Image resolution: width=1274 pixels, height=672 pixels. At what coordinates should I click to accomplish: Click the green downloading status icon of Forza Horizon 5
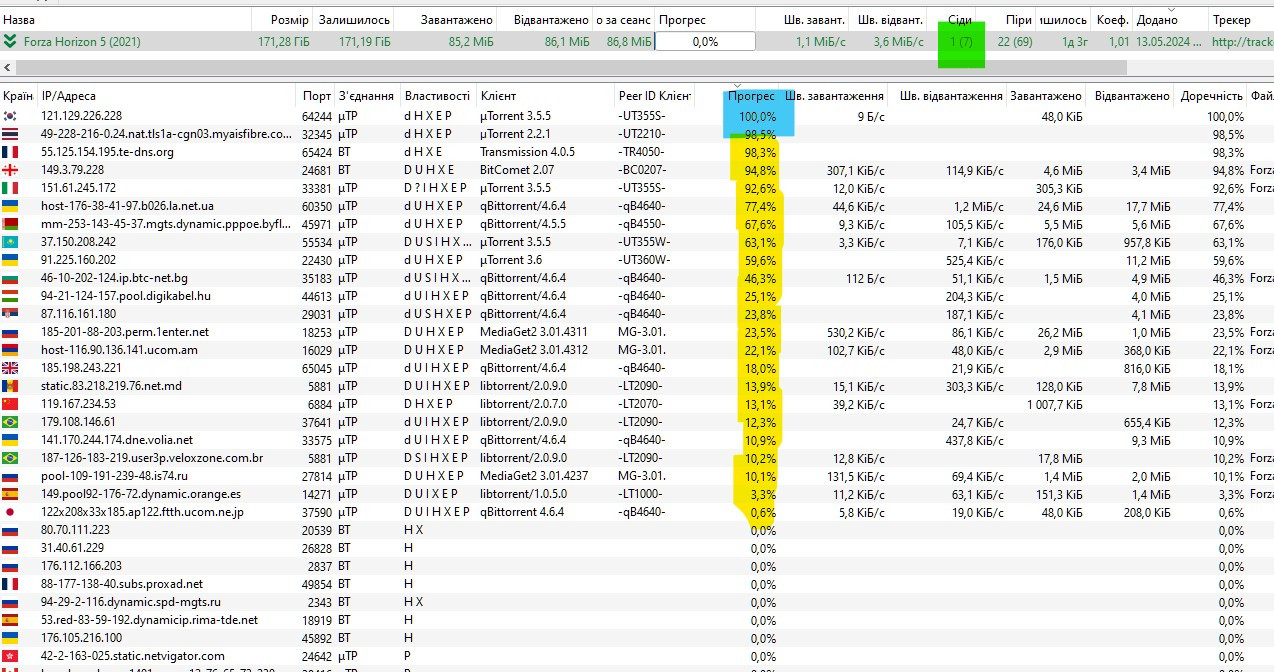click(x=10, y=42)
